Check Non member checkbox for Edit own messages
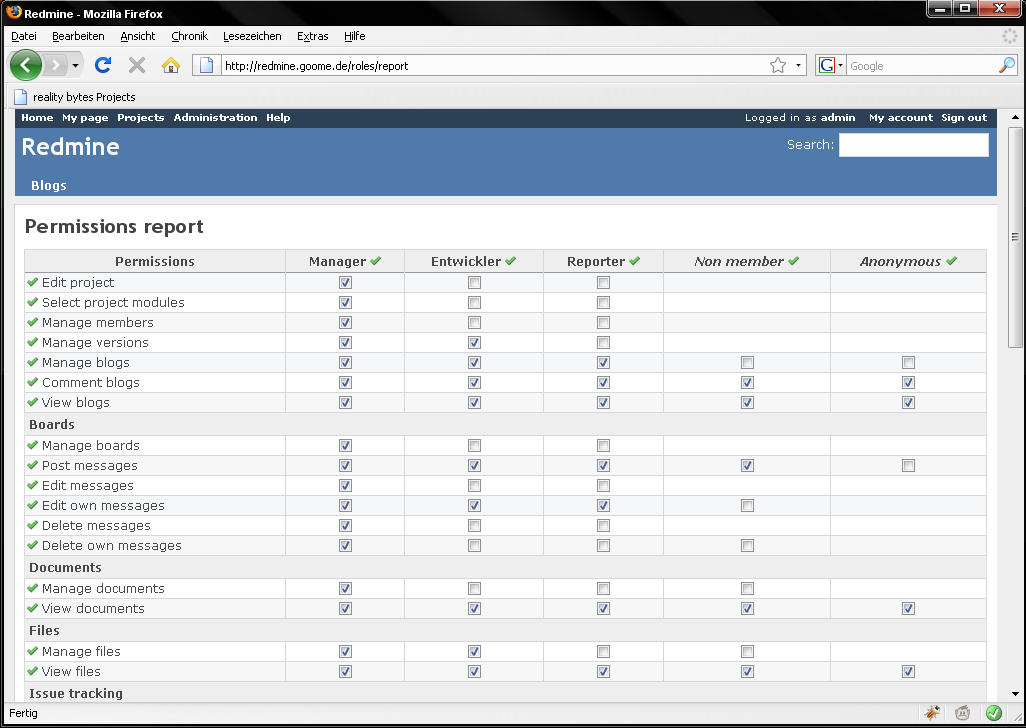This screenshot has height=728, width=1026. pos(747,506)
